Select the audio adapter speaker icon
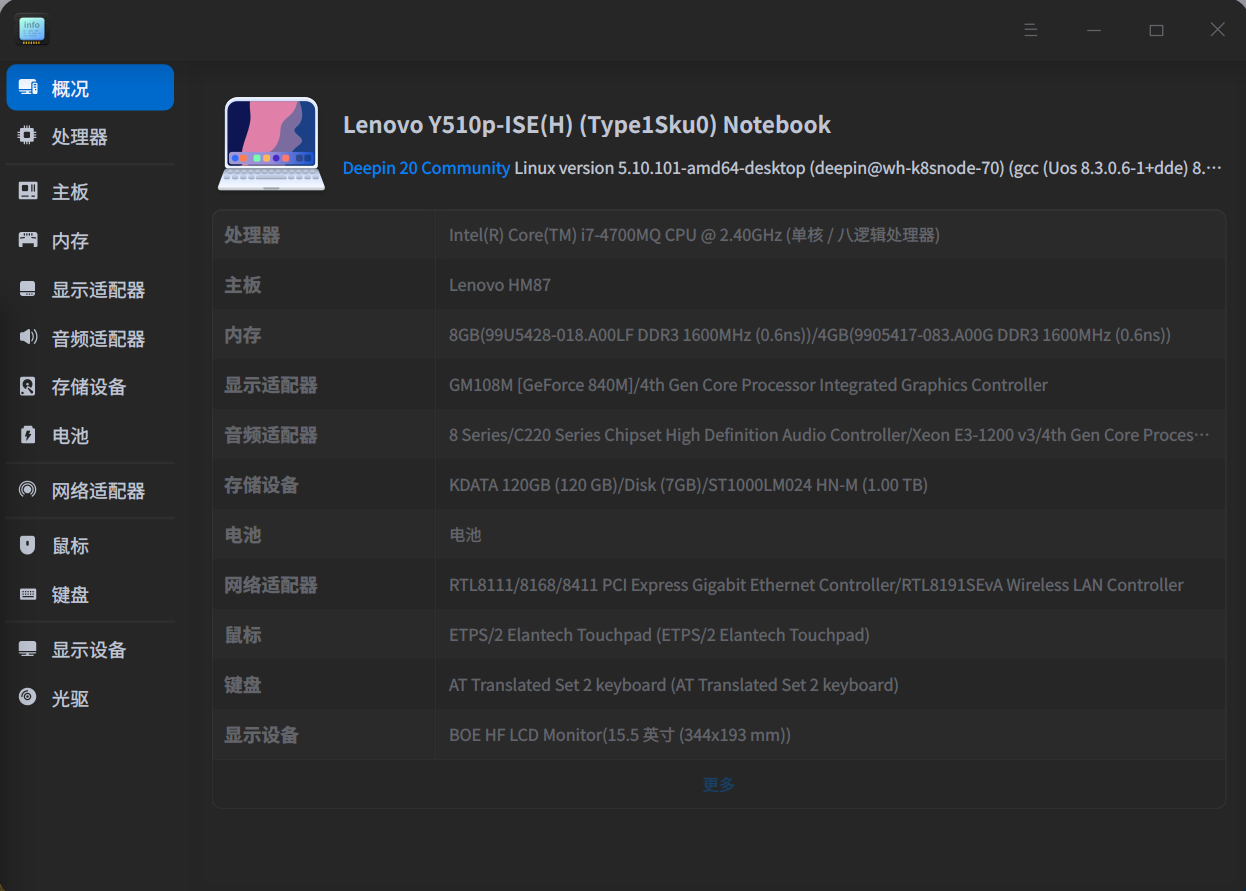Viewport: 1246px width, 891px height. pyautogui.click(x=27, y=338)
